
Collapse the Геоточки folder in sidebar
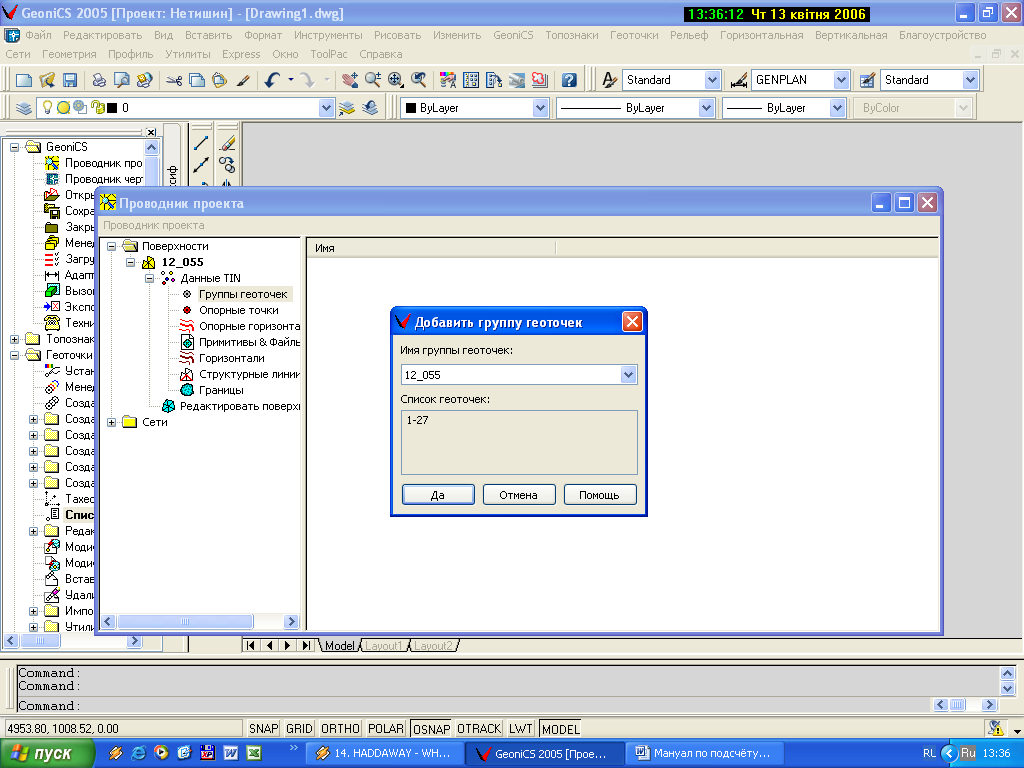pos(14,355)
